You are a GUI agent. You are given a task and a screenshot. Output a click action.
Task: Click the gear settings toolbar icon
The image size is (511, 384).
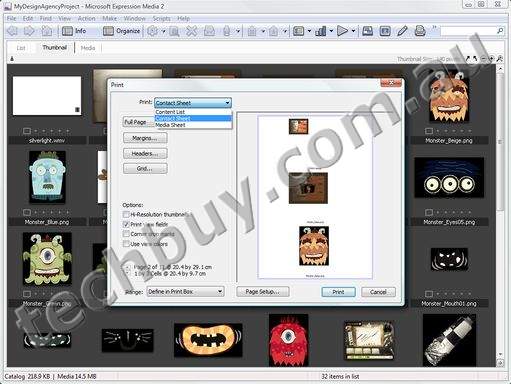(x=153, y=31)
